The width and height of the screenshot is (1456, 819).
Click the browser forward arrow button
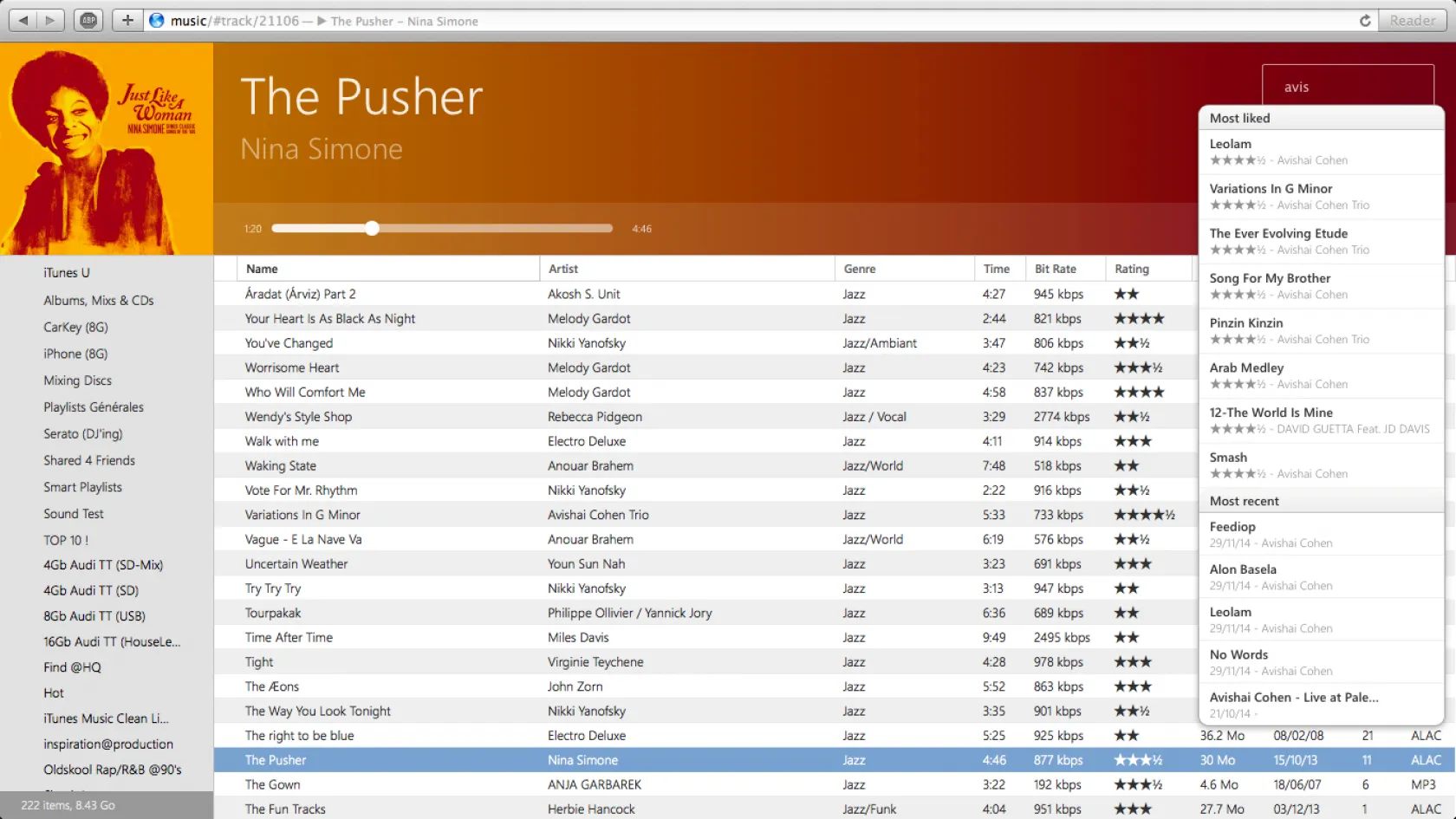50,20
